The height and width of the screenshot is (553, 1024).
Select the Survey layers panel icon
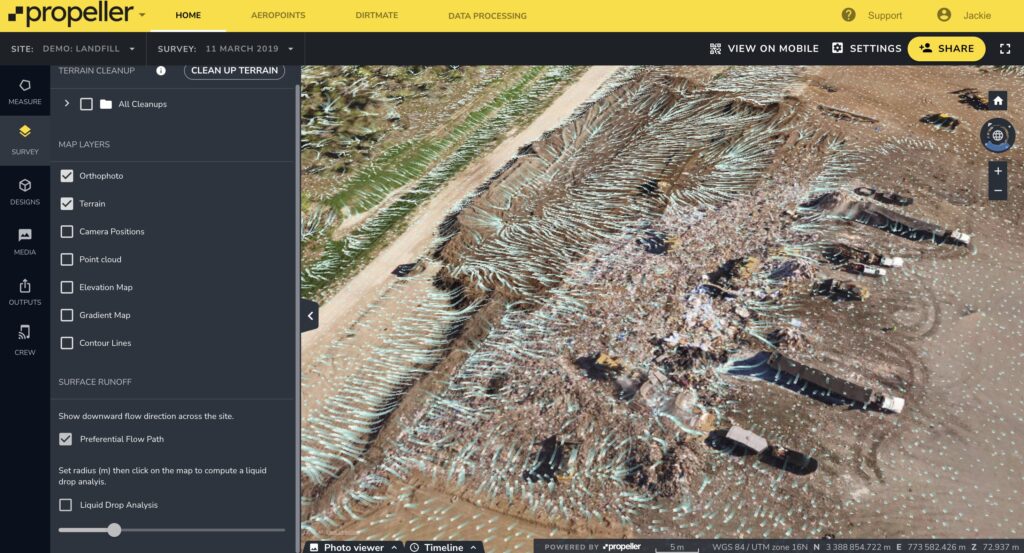(x=25, y=131)
